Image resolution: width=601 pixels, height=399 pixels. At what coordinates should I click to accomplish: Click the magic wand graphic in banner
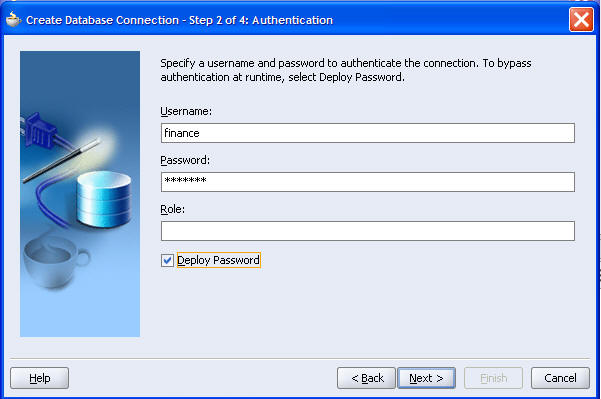pos(61,160)
